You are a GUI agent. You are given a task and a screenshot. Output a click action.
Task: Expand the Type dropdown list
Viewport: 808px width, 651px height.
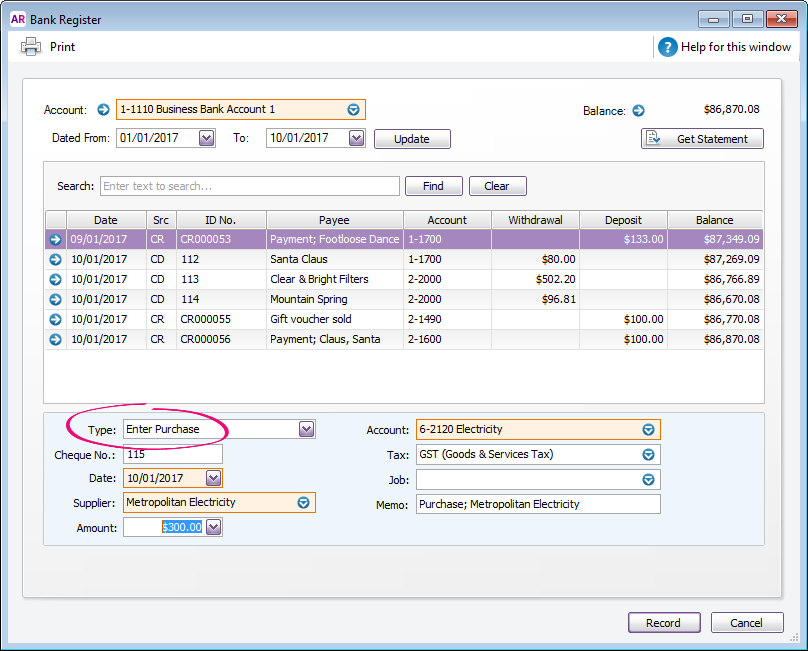307,429
